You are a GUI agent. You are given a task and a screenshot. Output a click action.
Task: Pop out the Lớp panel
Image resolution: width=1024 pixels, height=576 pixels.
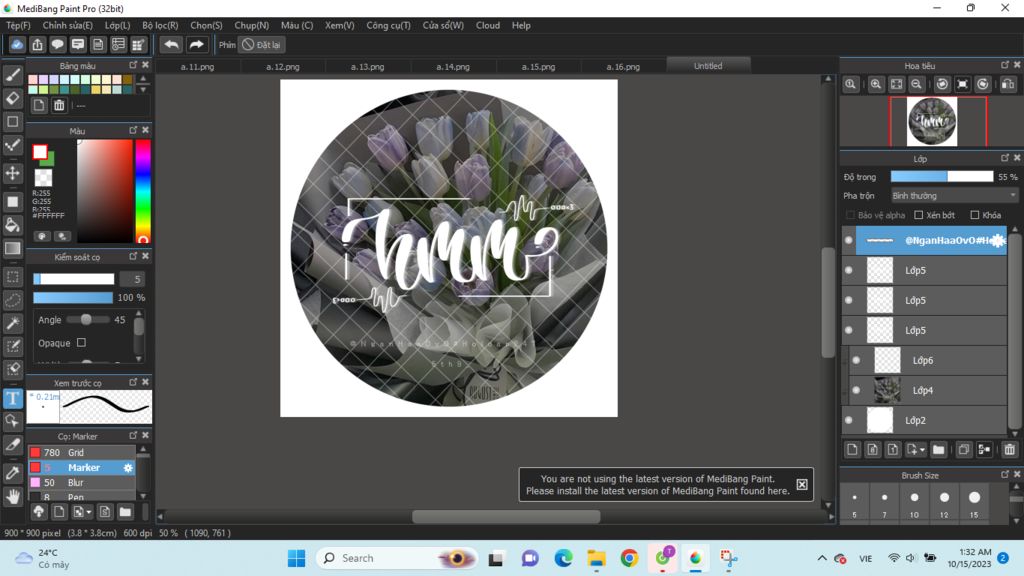[1005, 158]
